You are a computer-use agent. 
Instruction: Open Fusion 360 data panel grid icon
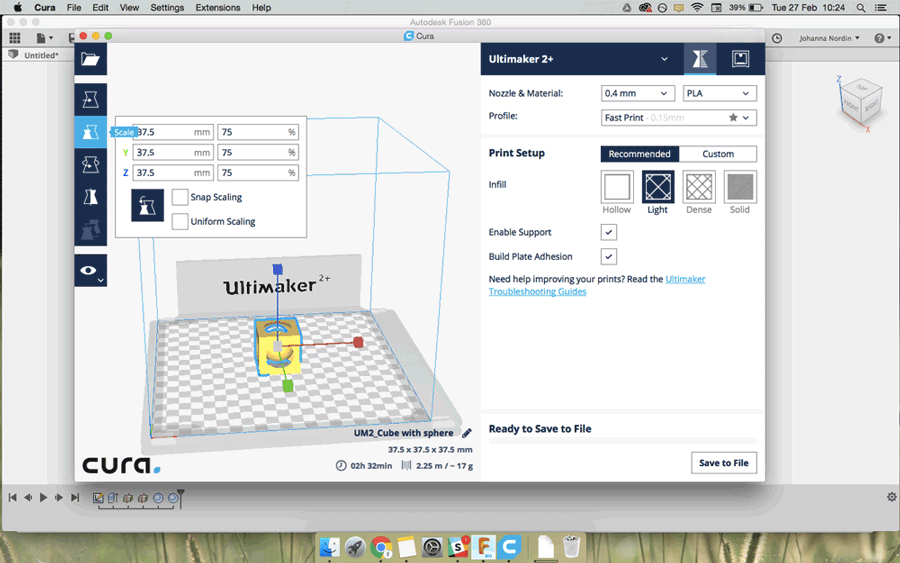pyautogui.click(x=15, y=38)
